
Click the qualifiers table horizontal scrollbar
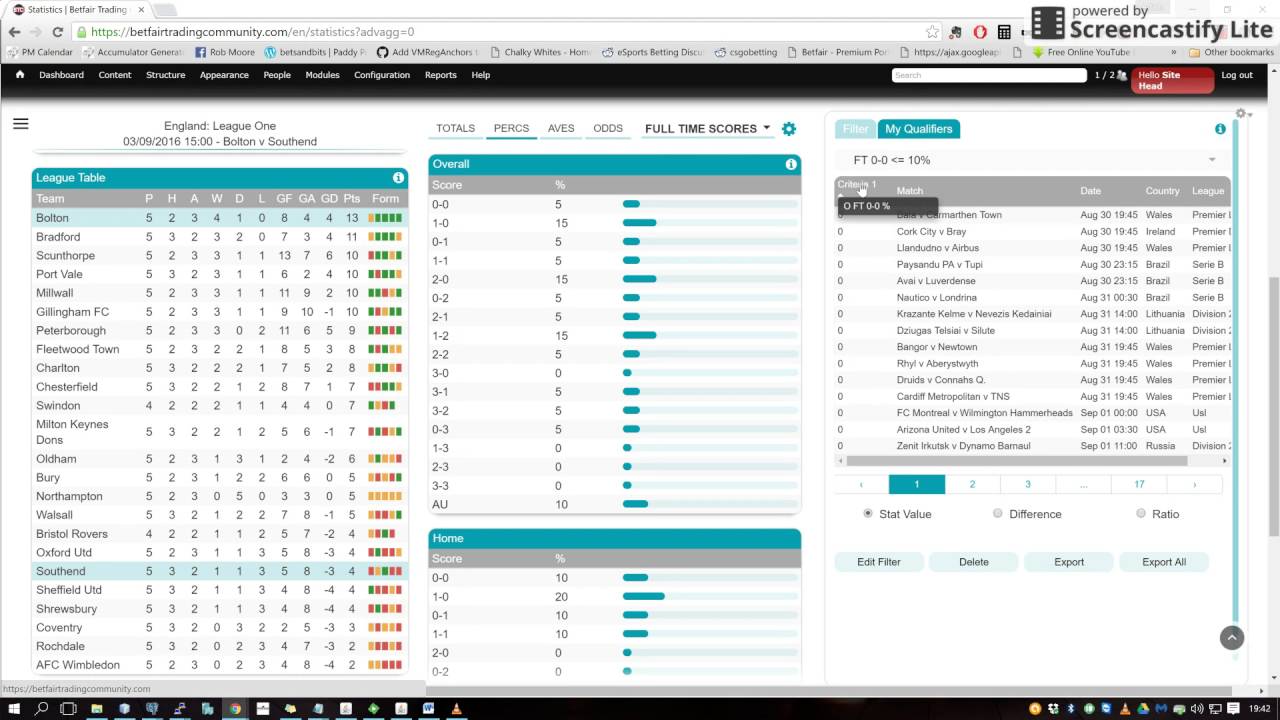pos(1016,461)
